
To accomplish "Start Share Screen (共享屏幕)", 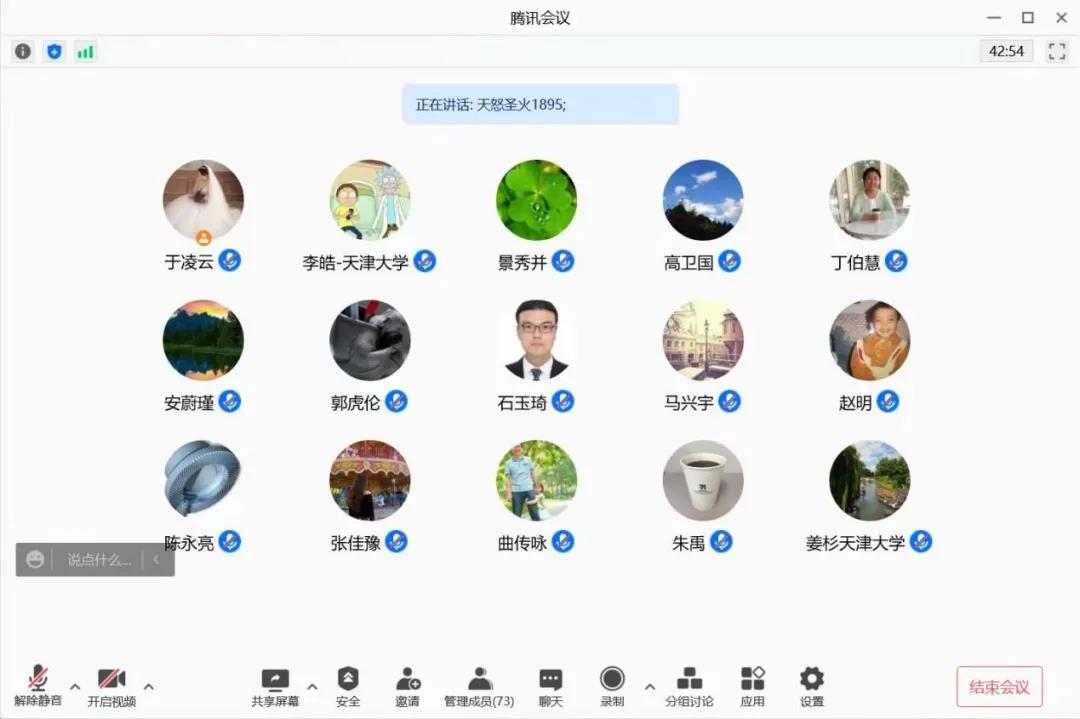I will pyautogui.click(x=275, y=686).
